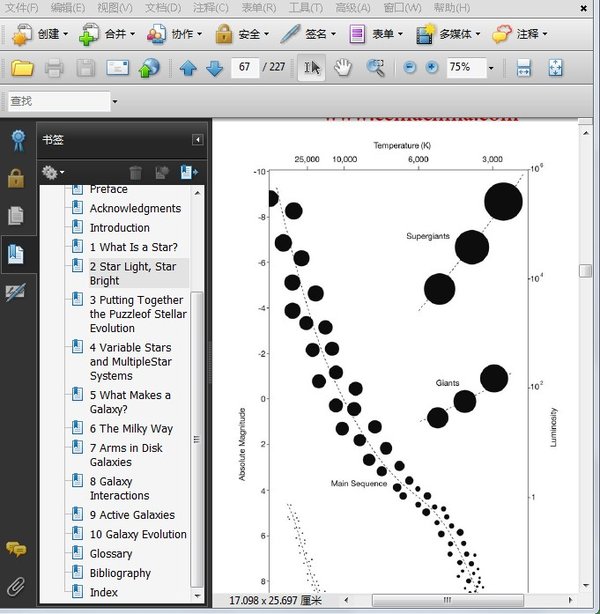
Task: Open the Glossary bookmark
Action: [111, 554]
